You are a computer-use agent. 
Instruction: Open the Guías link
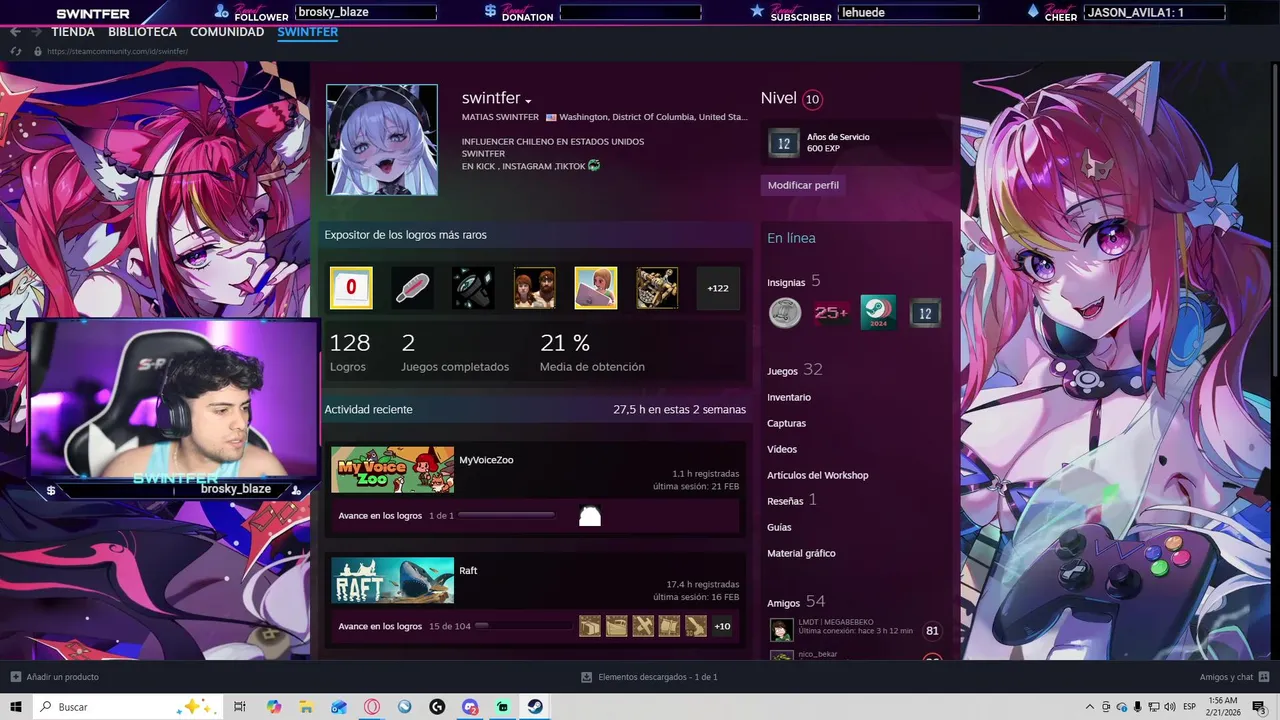point(779,527)
